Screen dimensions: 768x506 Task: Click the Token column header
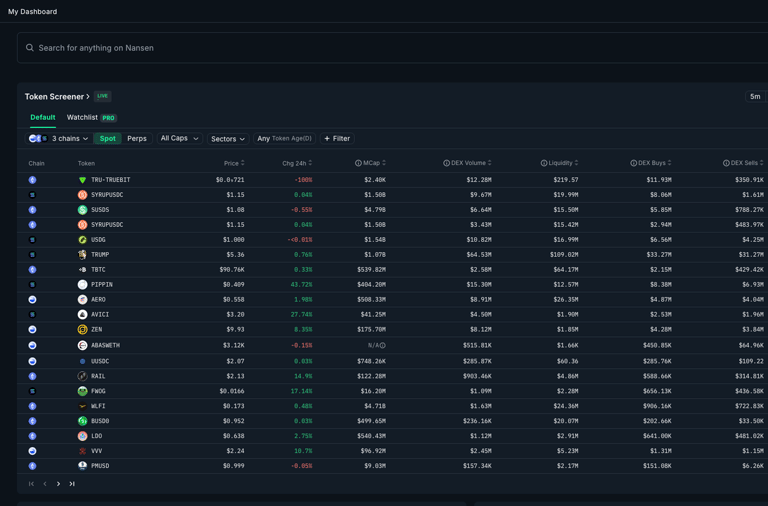(86, 164)
